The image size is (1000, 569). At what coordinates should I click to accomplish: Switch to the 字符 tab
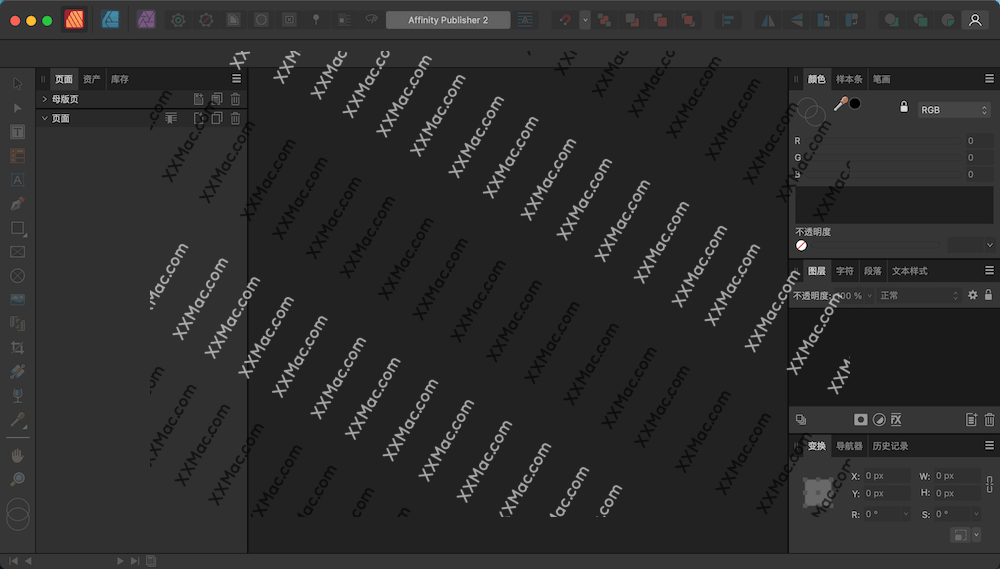click(844, 271)
